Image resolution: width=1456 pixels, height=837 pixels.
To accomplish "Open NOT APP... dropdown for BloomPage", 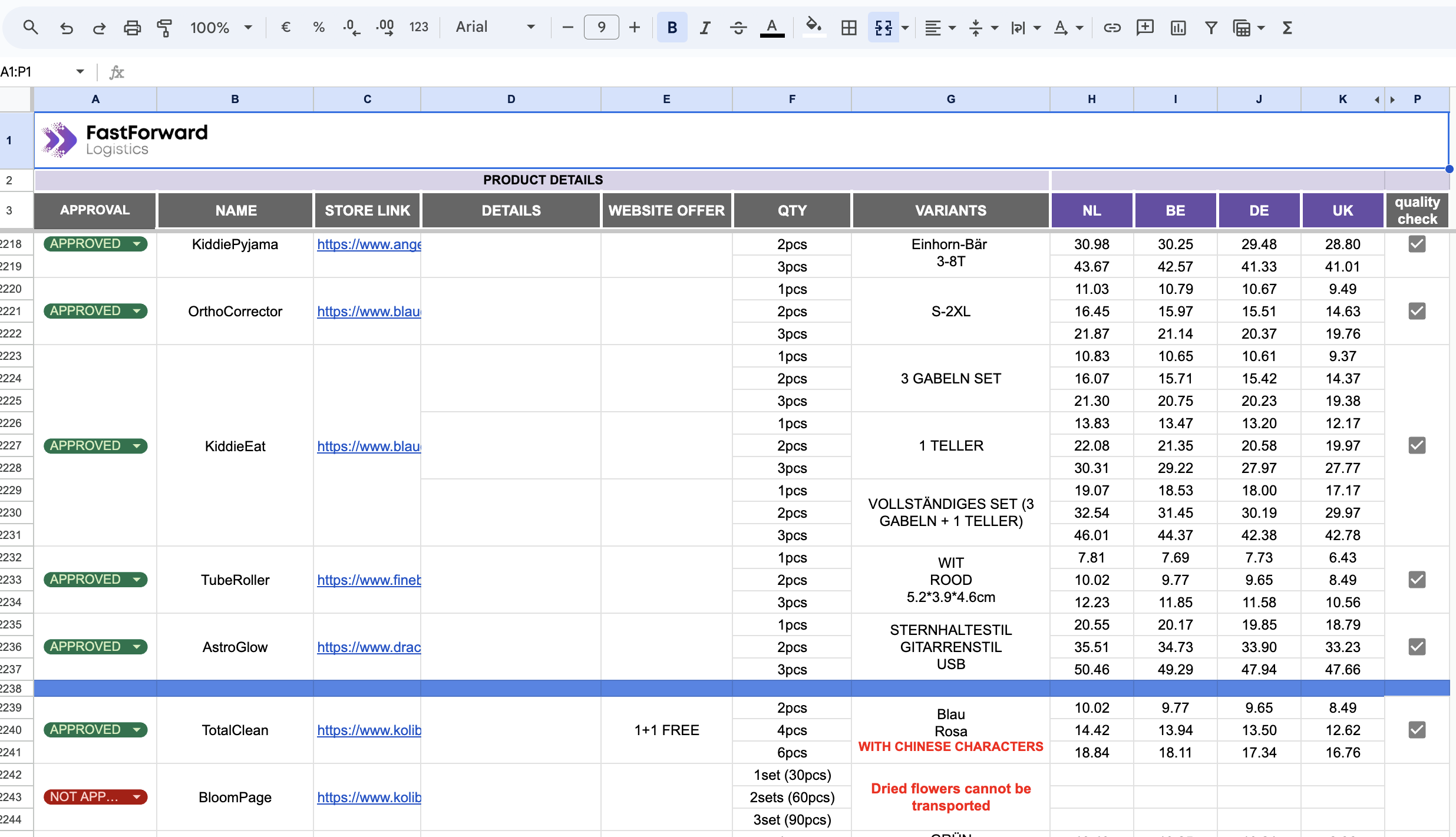I will click(x=137, y=797).
